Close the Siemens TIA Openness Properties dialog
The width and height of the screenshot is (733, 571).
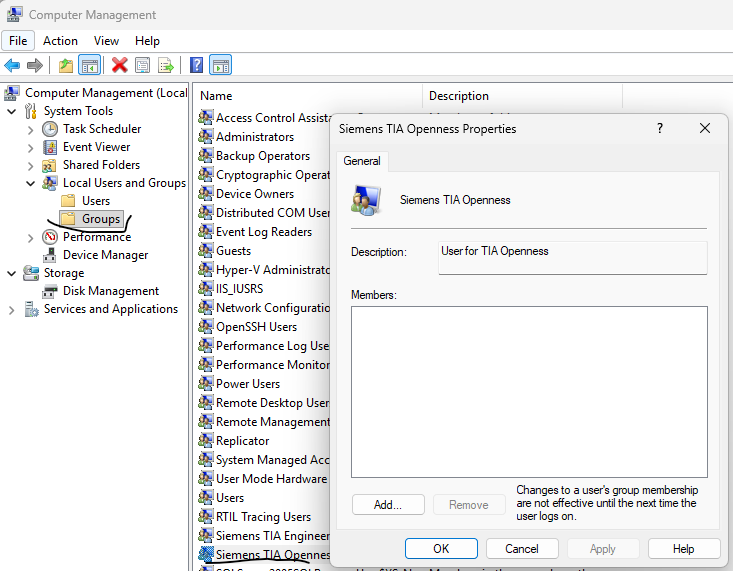(705, 128)
